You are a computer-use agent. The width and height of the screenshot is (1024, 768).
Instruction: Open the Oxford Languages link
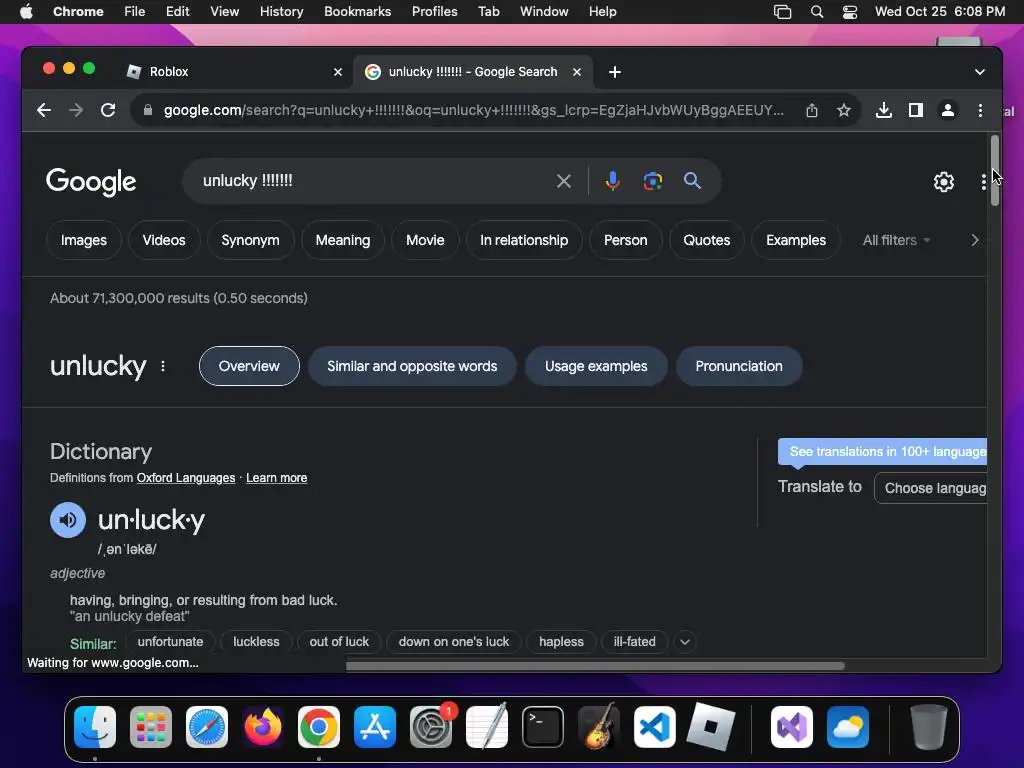pos(185,478)
